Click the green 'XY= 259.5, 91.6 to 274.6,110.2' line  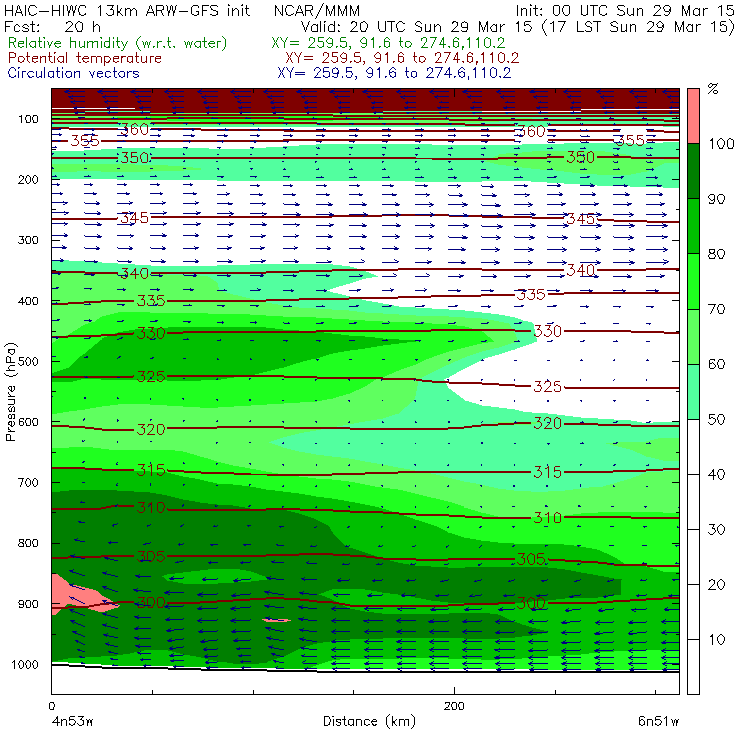tap(388, 43)
